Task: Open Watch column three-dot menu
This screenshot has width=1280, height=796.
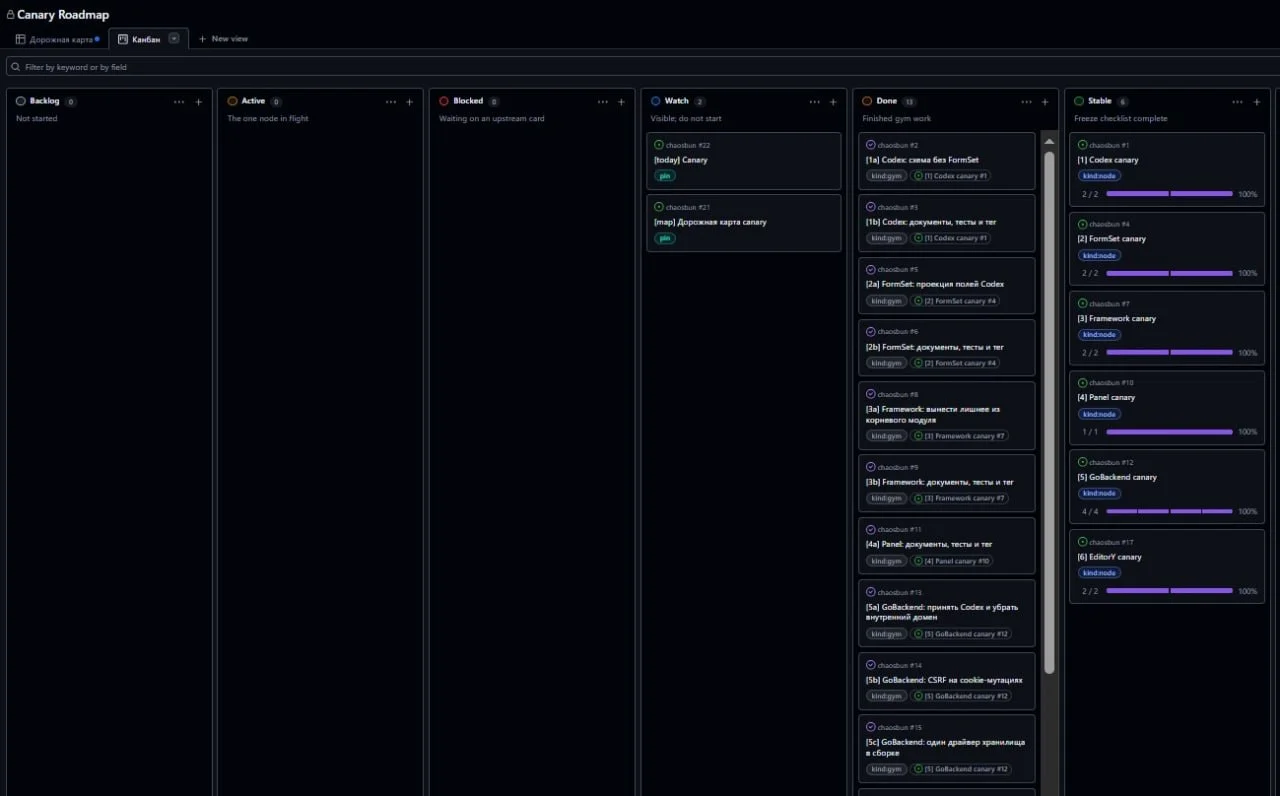Action: [815, 101]
